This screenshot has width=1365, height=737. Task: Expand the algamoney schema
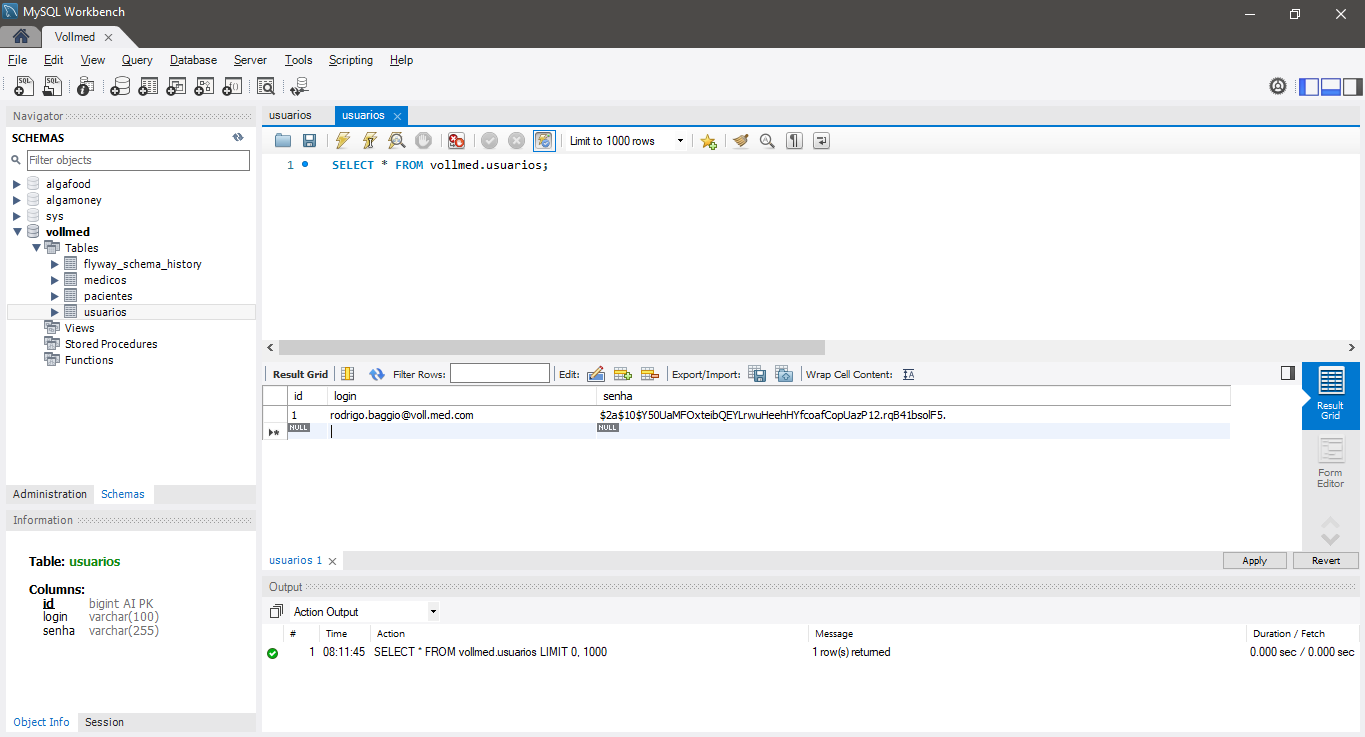pos(17,200)
